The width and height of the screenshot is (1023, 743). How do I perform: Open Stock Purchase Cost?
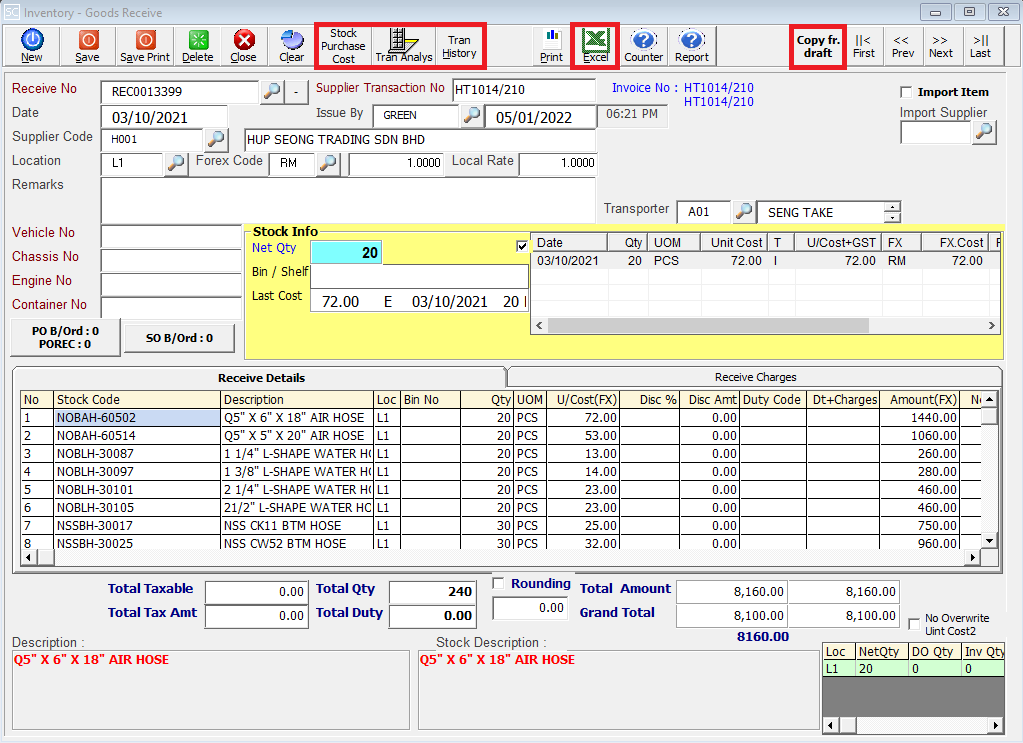[343, 46]
